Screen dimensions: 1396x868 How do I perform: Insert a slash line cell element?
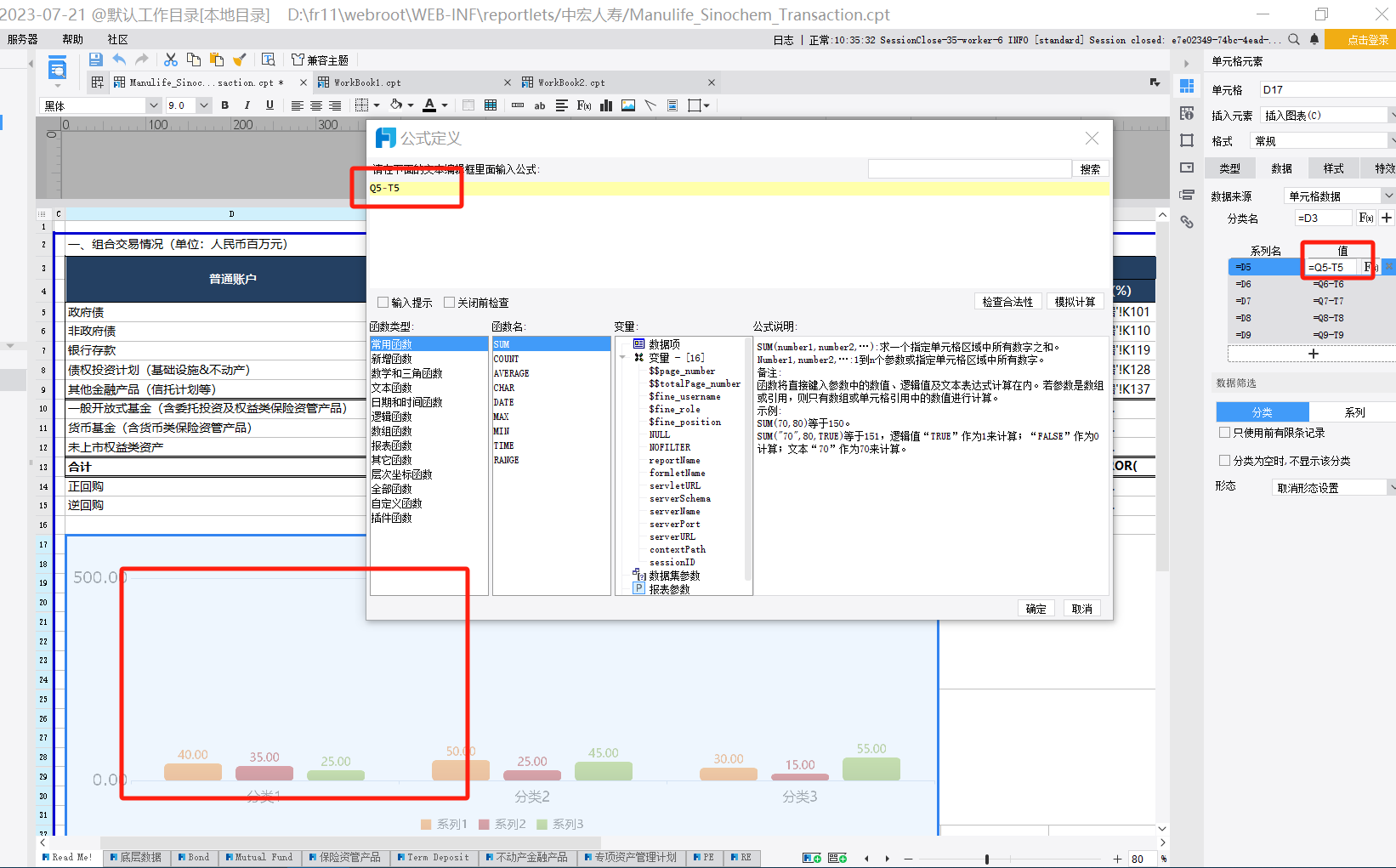(x=650, y=105)
